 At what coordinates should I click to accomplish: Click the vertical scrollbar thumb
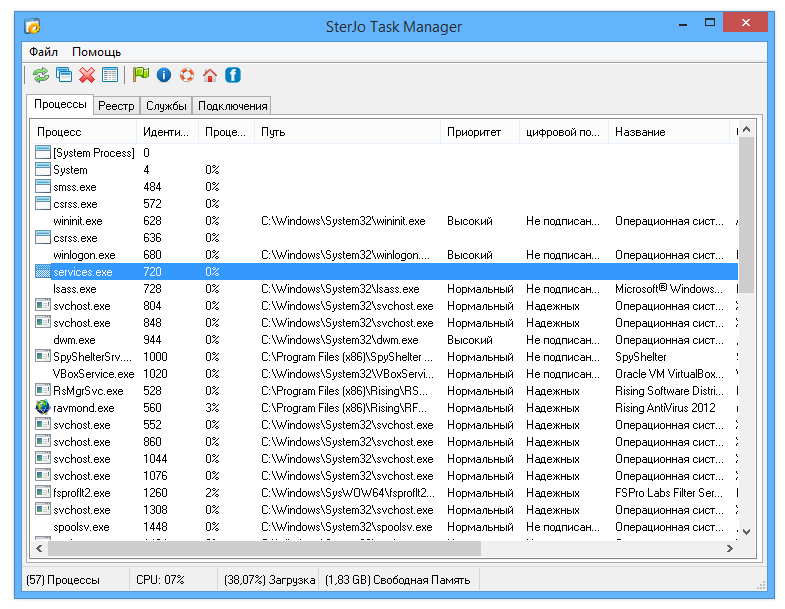746,215
